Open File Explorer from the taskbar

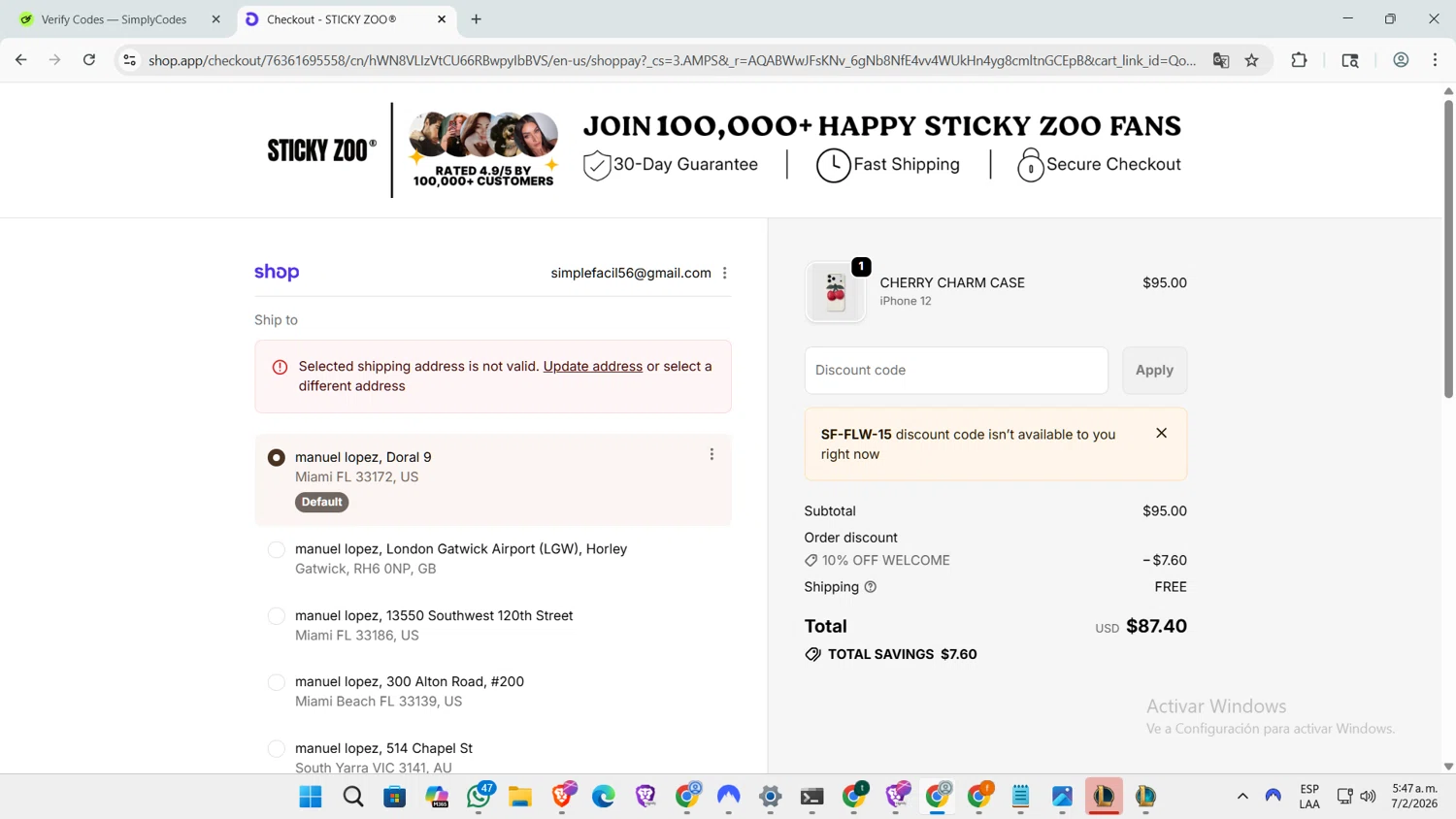coord(520,797)
